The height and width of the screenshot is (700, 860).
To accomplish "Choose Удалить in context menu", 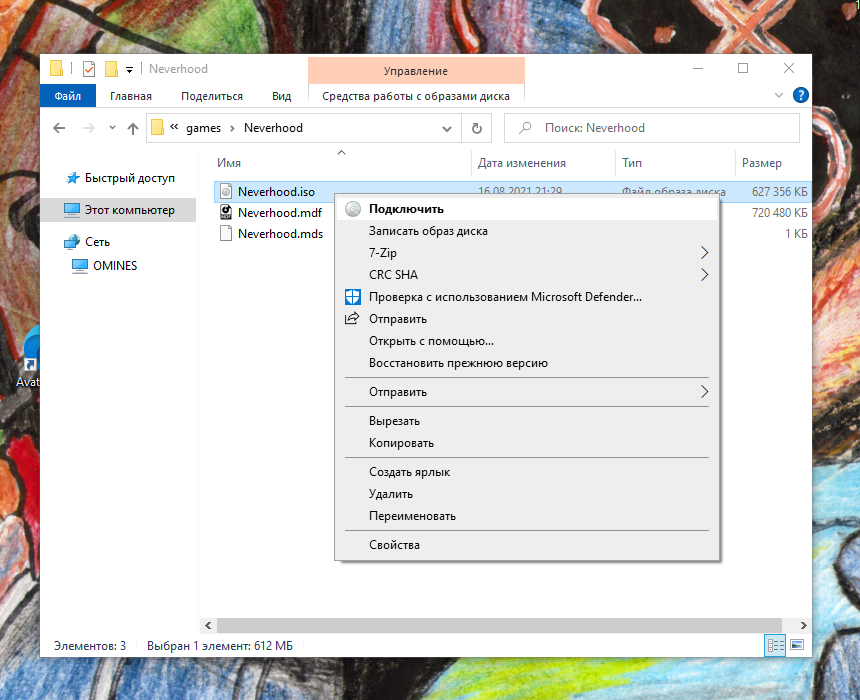I will [527, 494].
